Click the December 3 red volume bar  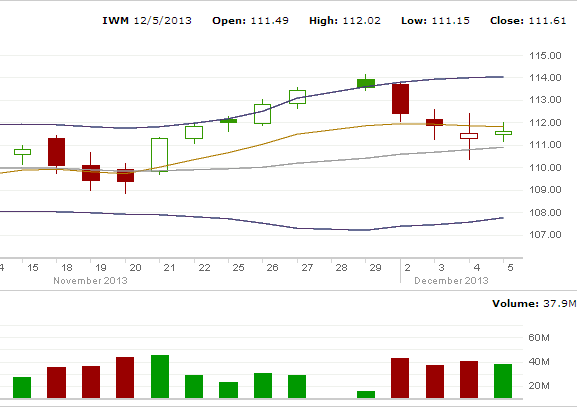point(435,382)
